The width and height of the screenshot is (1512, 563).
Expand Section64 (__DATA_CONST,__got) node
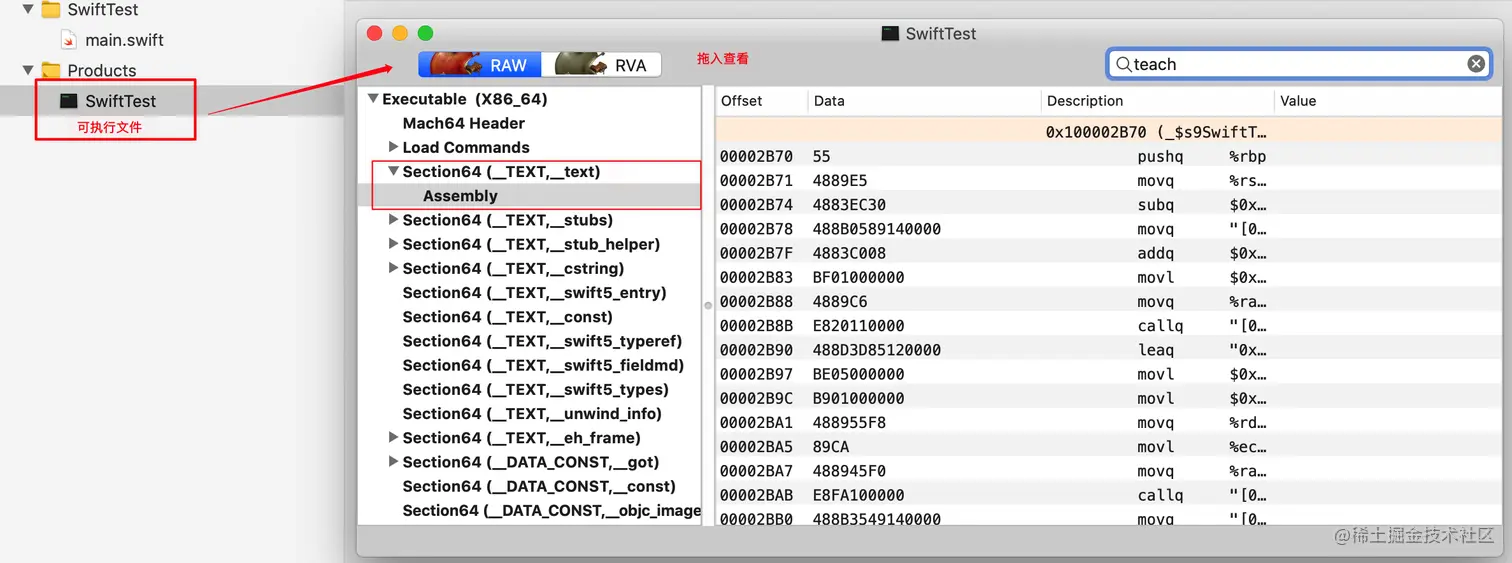click(393, 462)
